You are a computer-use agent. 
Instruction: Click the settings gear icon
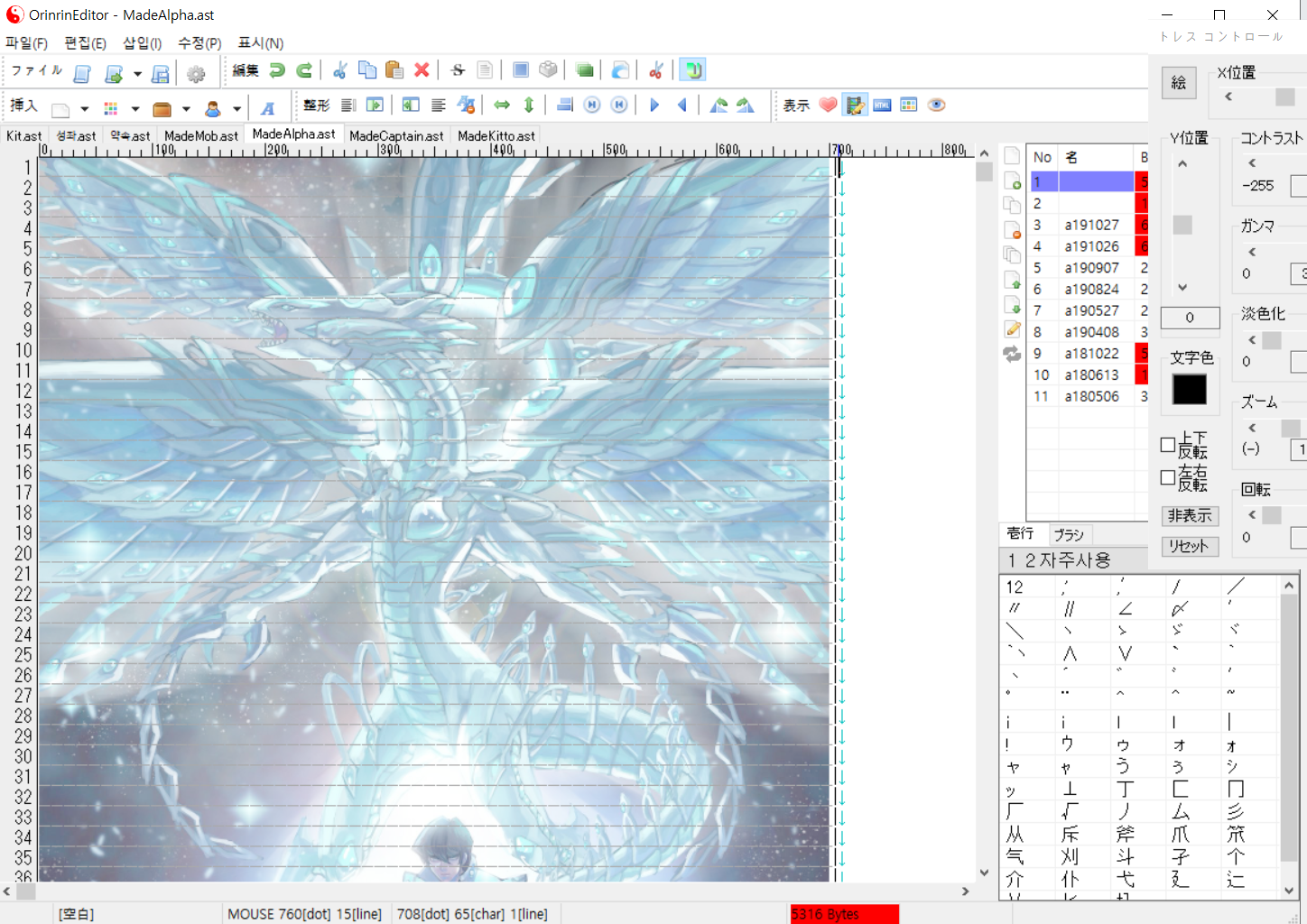196,74
